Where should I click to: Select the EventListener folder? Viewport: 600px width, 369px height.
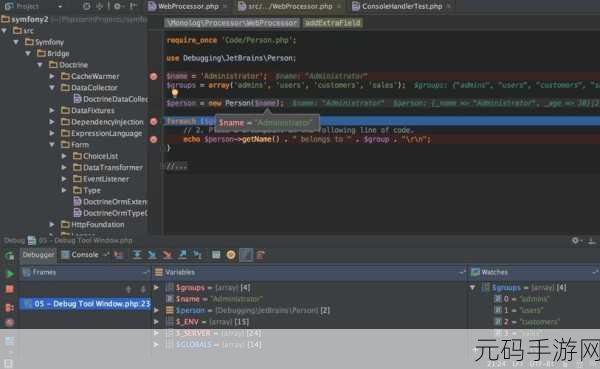coord(101,179)
